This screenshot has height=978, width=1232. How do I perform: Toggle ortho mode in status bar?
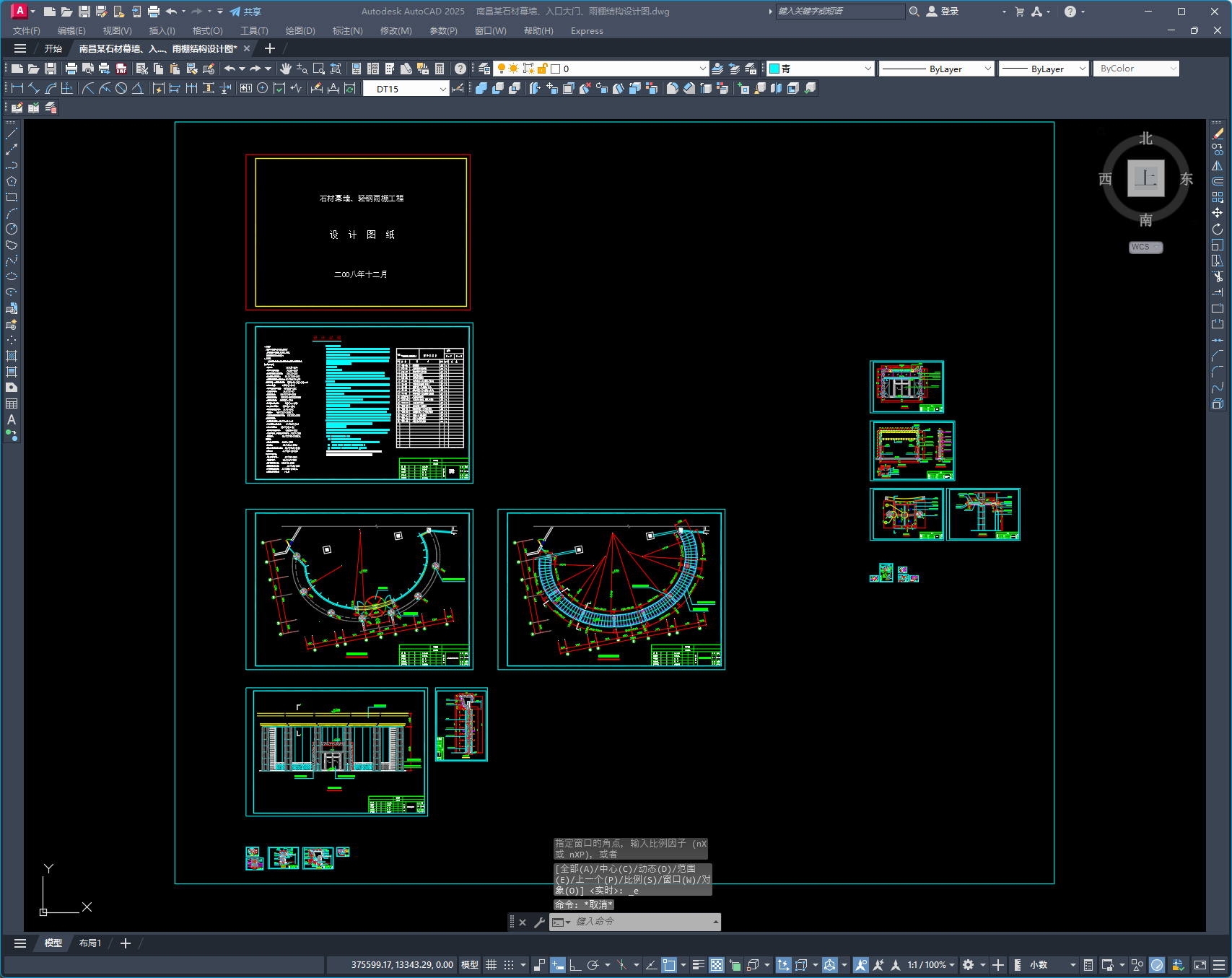[x=575, y=965]
